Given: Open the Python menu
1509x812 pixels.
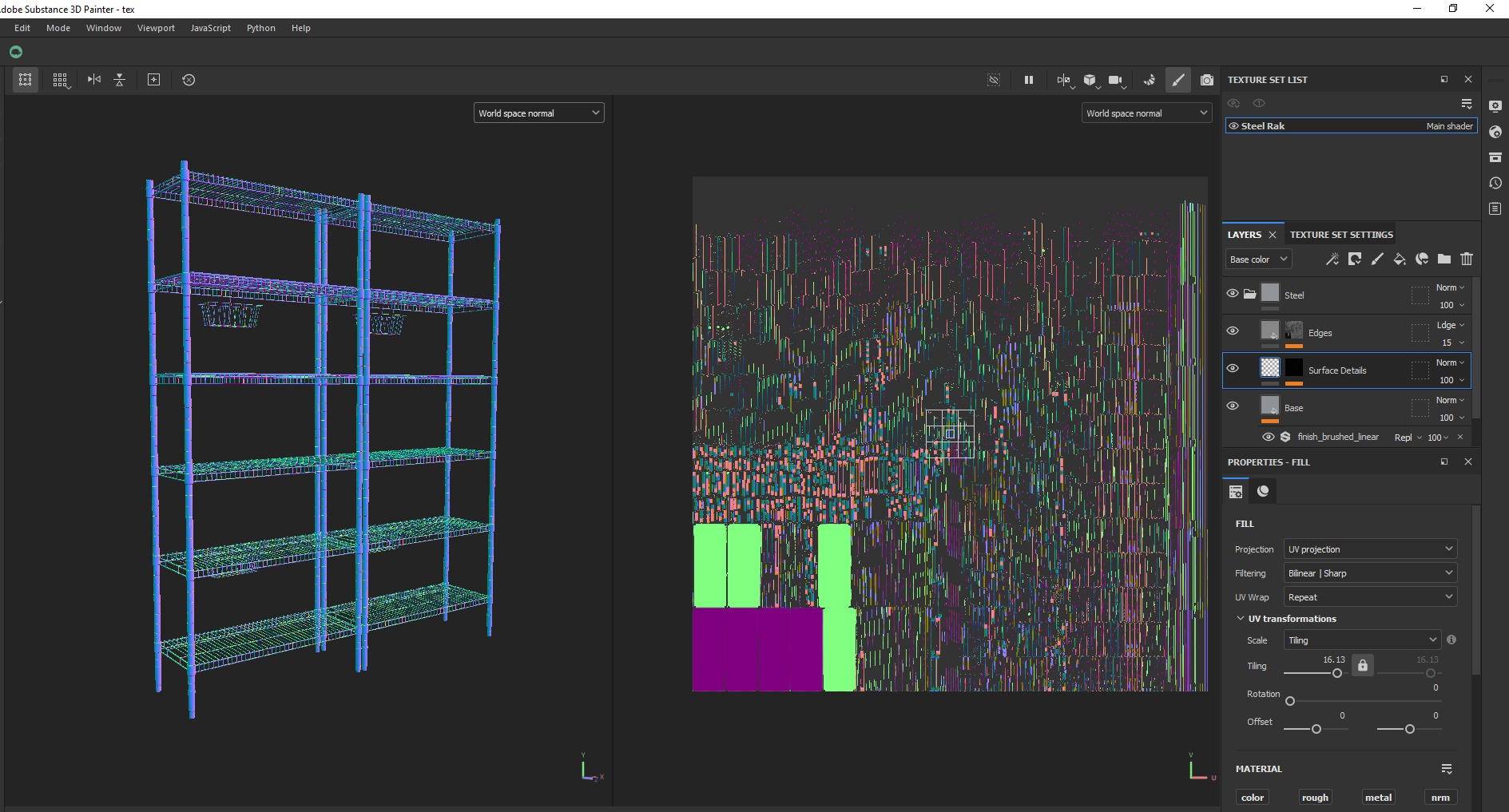Looking at the screenshot, I should [x=261, y=28].
